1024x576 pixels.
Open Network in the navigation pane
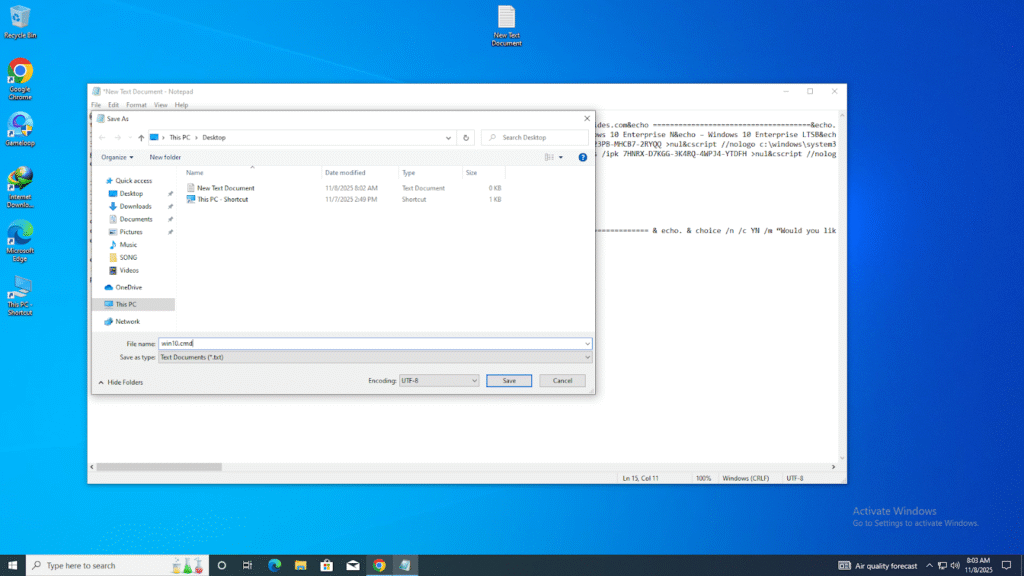click(127, 321)
